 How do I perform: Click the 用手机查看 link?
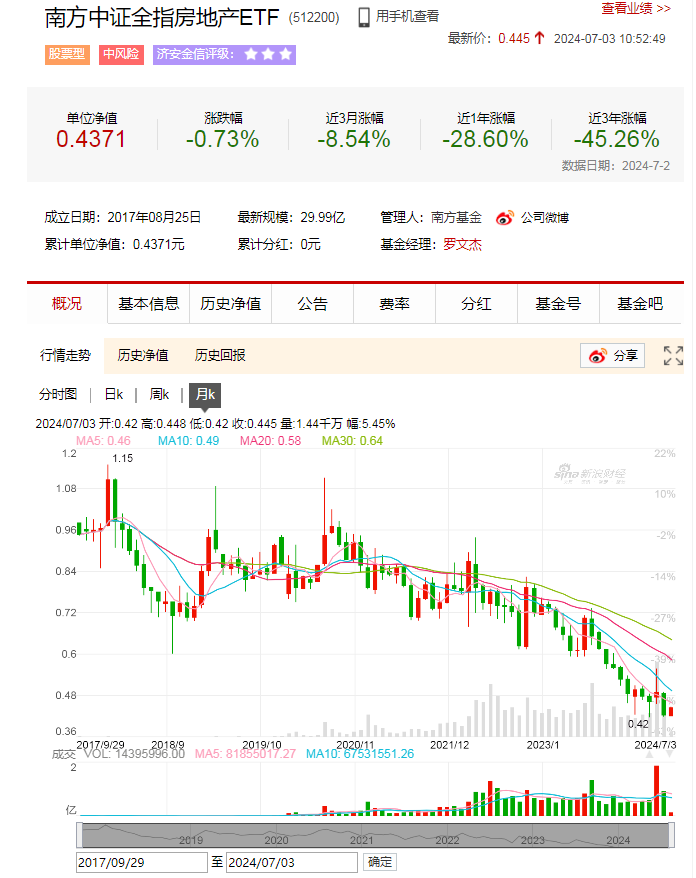[x=407, y=17]
